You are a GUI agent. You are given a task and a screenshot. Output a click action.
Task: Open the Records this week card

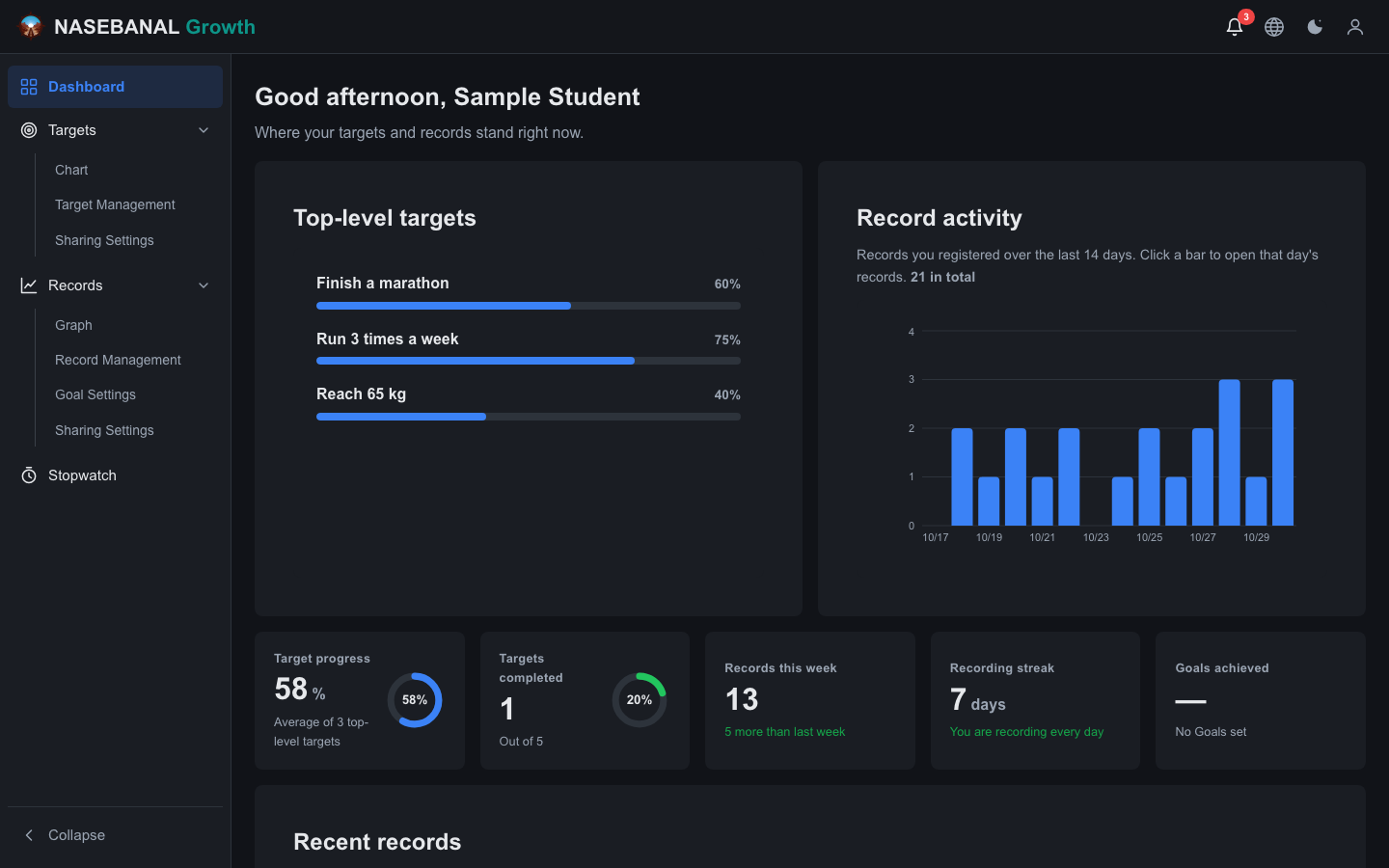coord(810,700)
